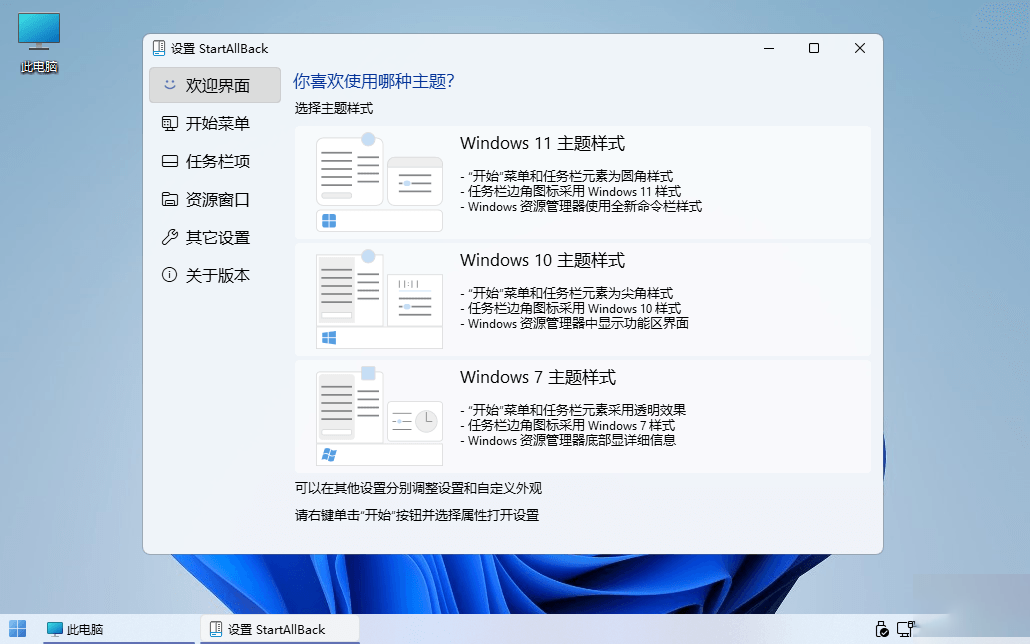Image resolution: width=1030 pixels, height=644 pixels.
Task: Maximize the StartAllBack settings window
Action: click(814, 48)
